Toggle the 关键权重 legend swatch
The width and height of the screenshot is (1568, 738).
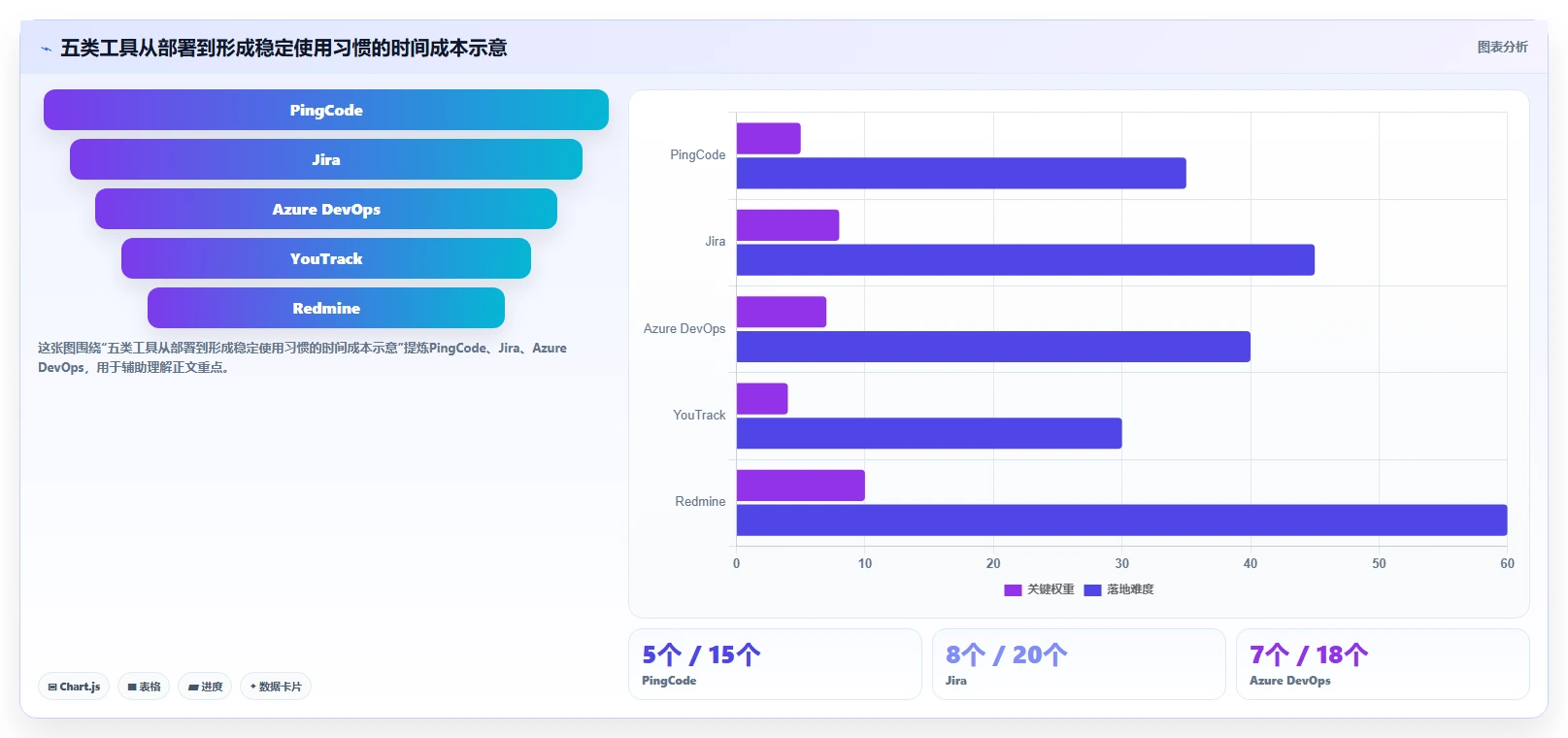[x=1013, y=589]
